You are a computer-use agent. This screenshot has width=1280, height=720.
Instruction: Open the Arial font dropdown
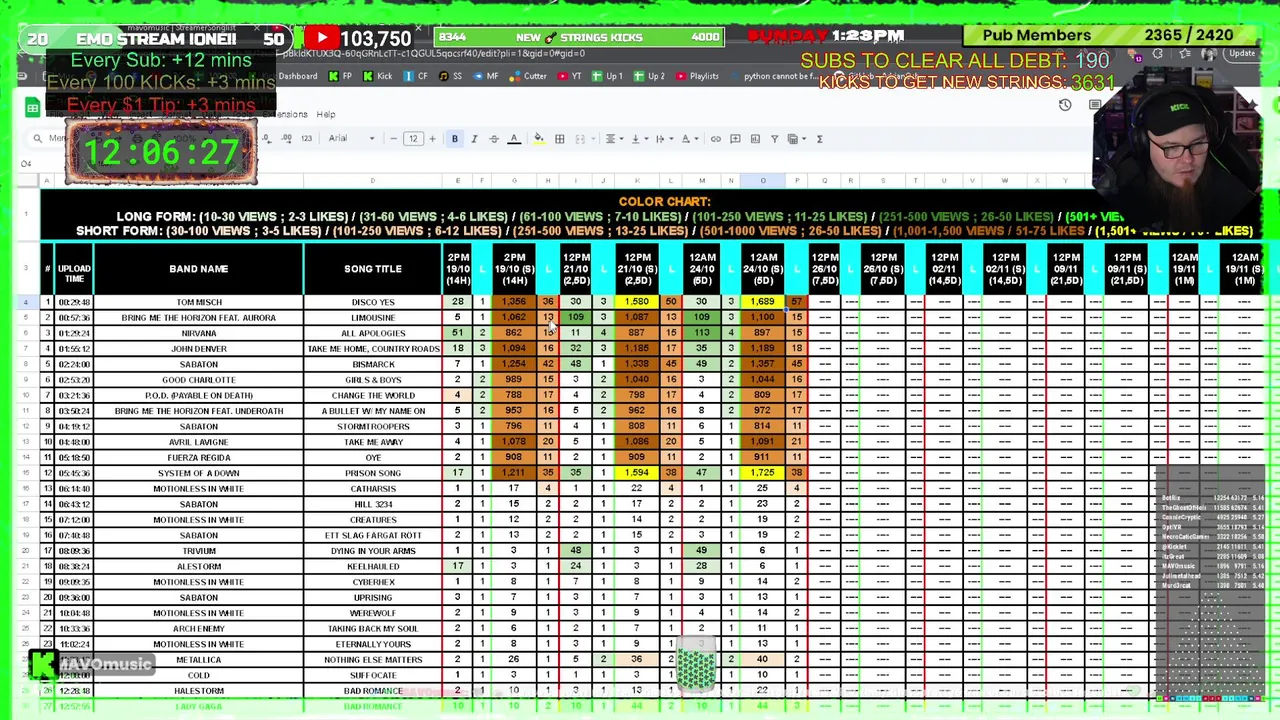pyautogui.click(x=352, y=139)
